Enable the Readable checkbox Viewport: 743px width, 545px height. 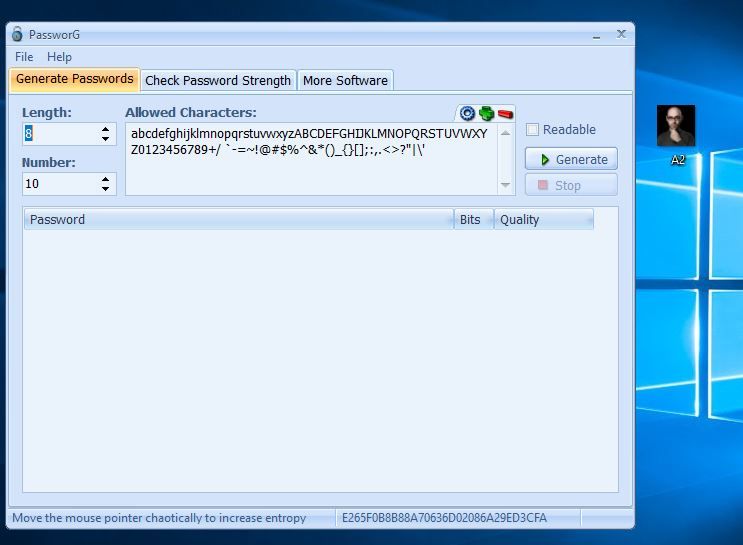[x=533, y=129]
